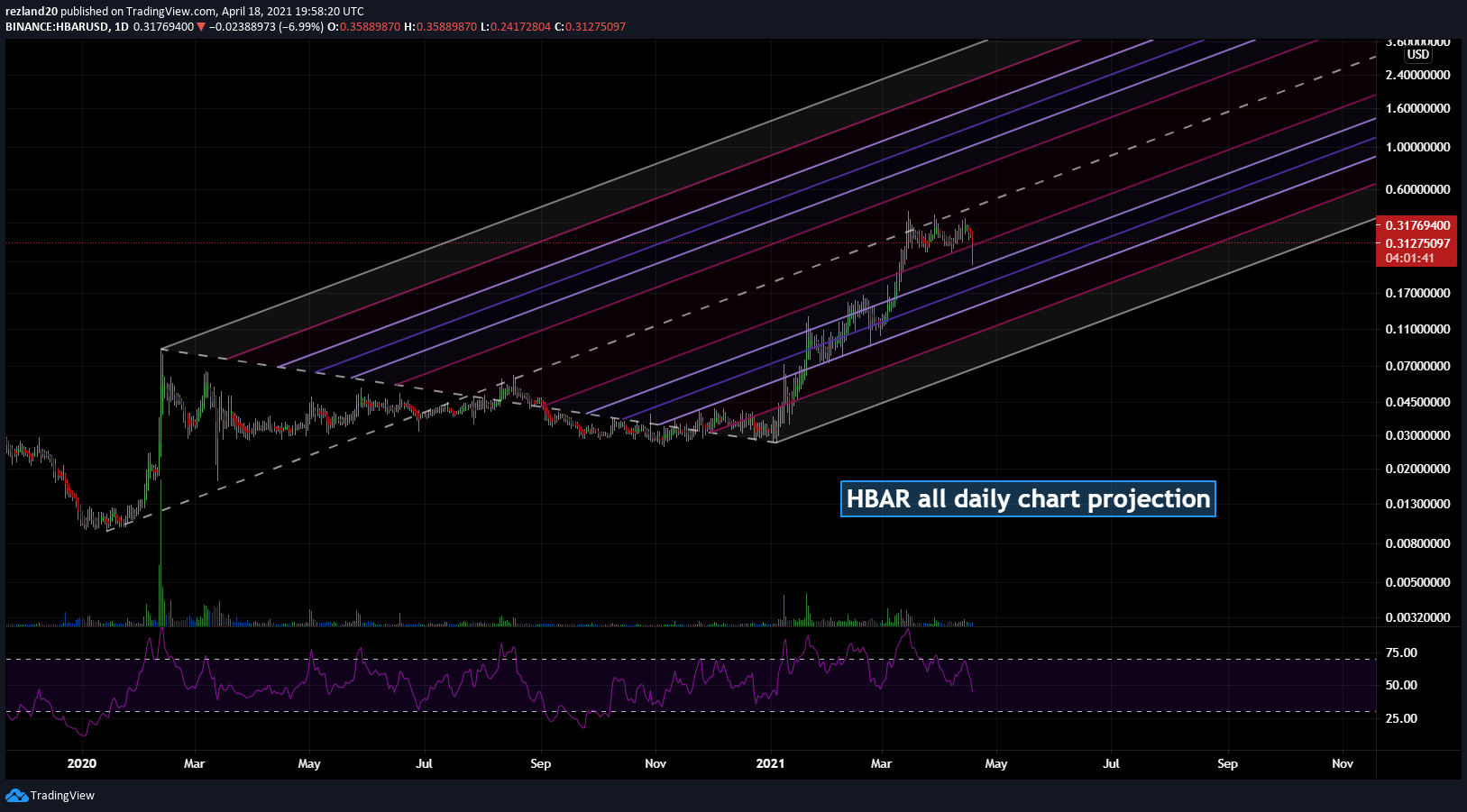The image size is (1467, 812).
Task: Click the L:0.24172804 low value
Action: coord(516,27)
